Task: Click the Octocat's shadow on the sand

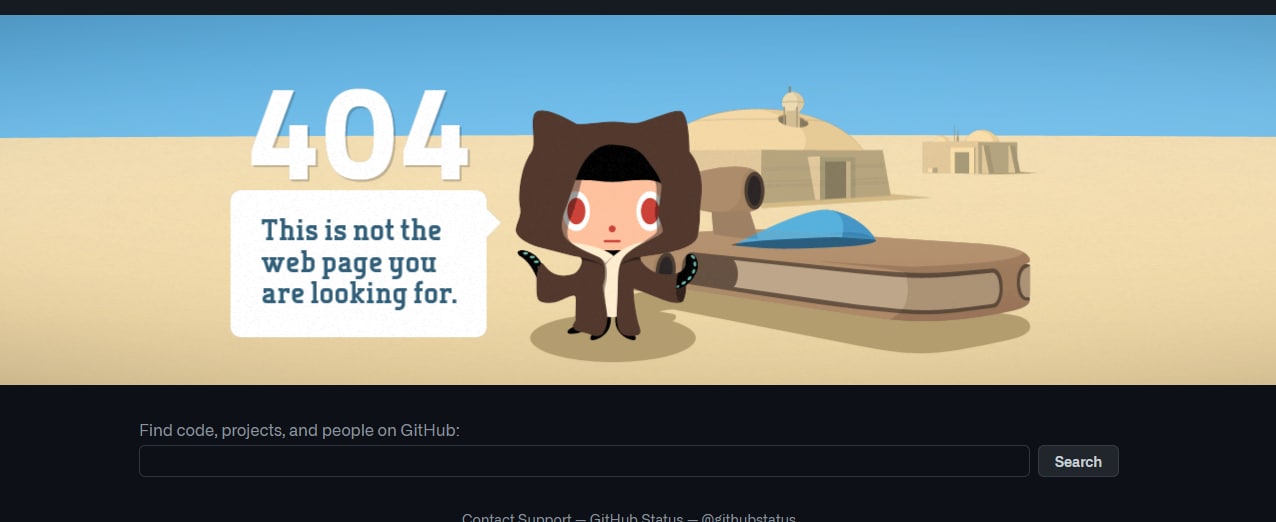Action: point(612,341)
